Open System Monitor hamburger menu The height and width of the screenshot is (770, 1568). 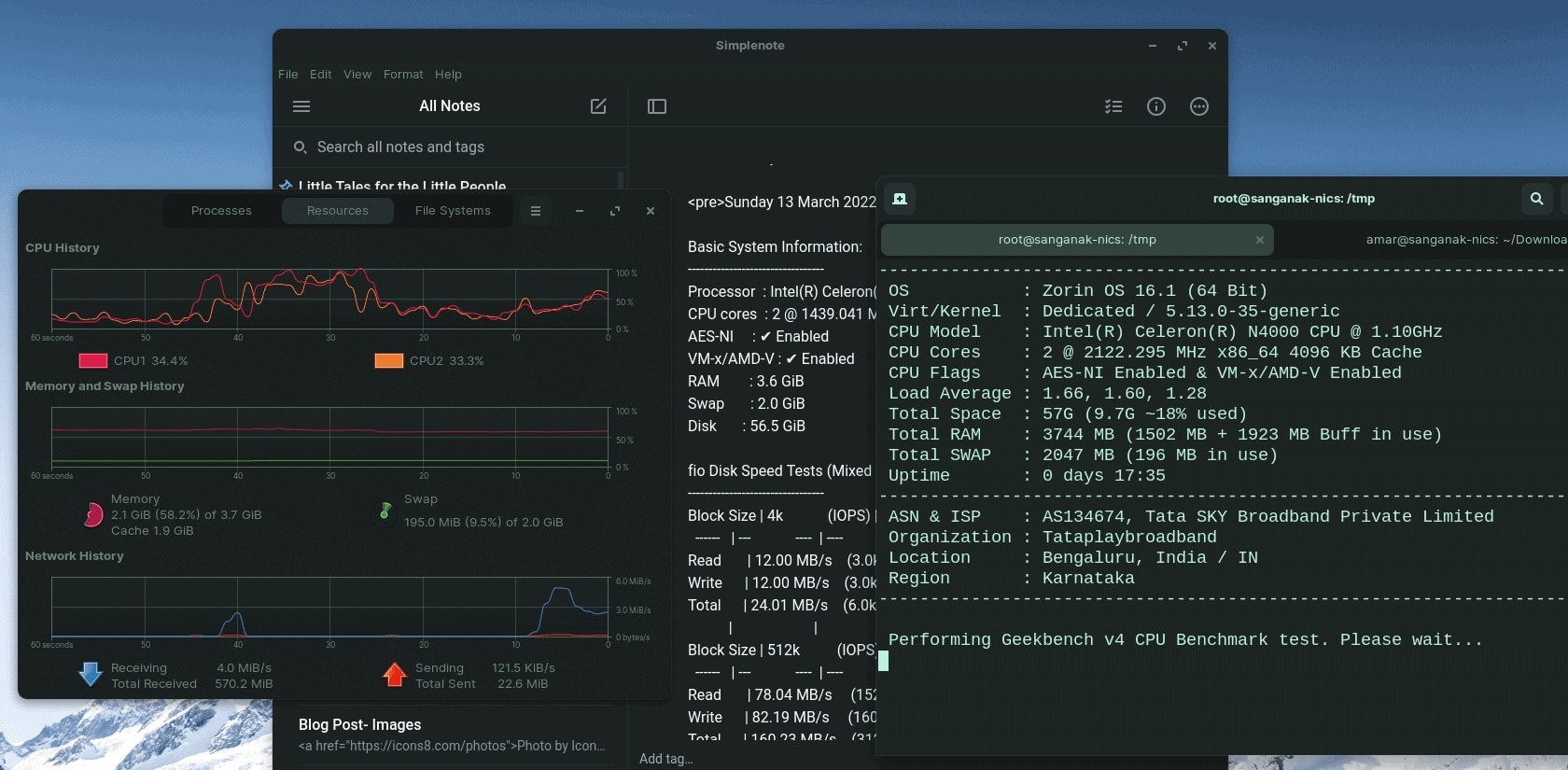(x=536, y=211)
